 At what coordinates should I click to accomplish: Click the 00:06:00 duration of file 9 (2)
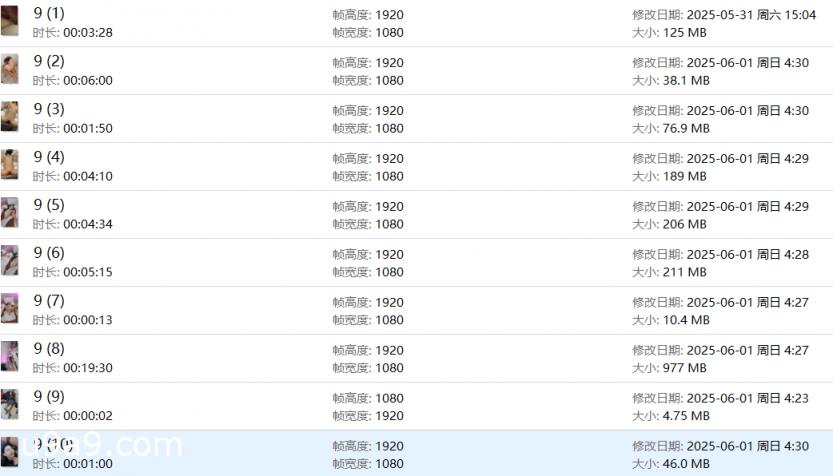pyautogui.click(x=88, y=80)
